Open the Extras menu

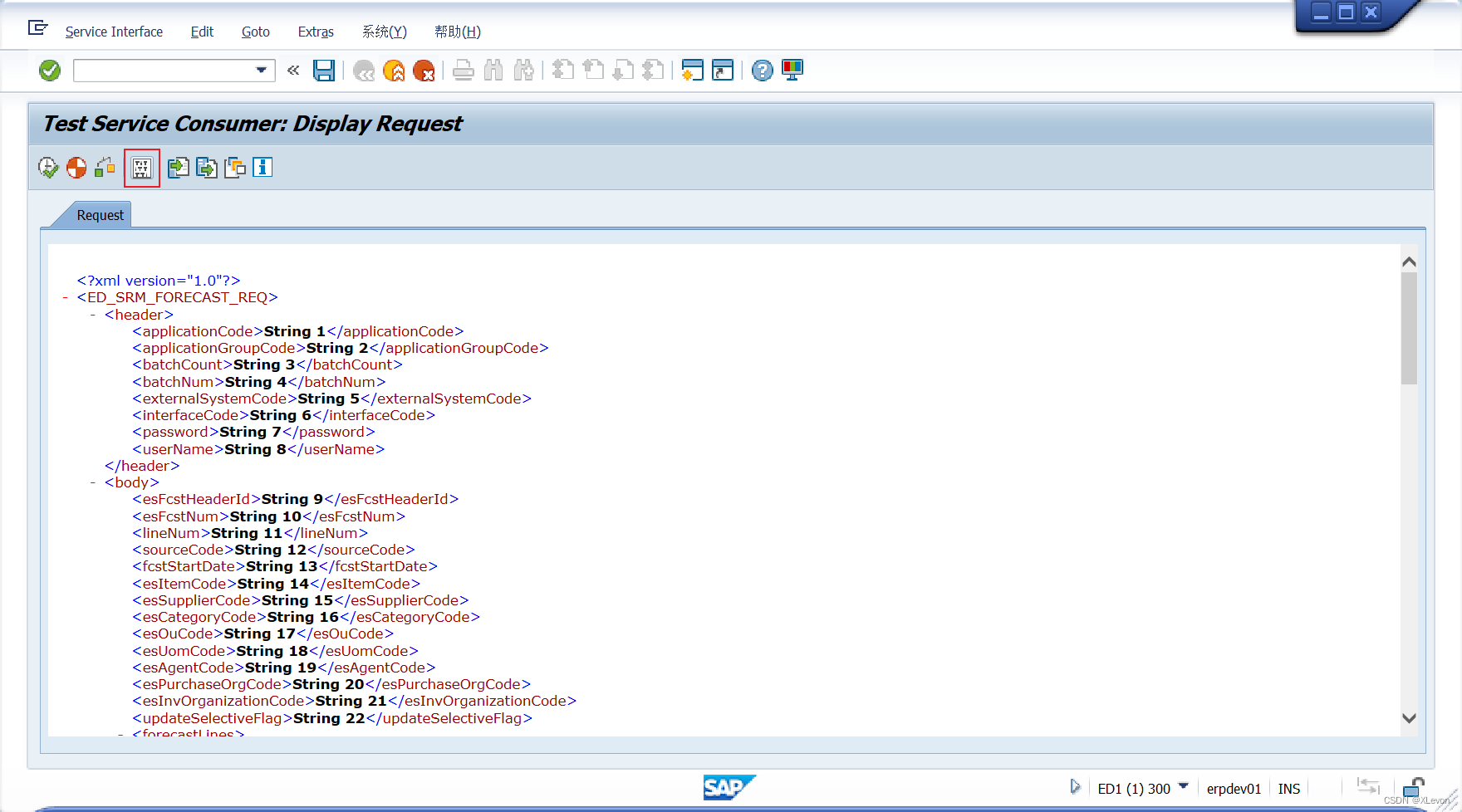[316, 32]
